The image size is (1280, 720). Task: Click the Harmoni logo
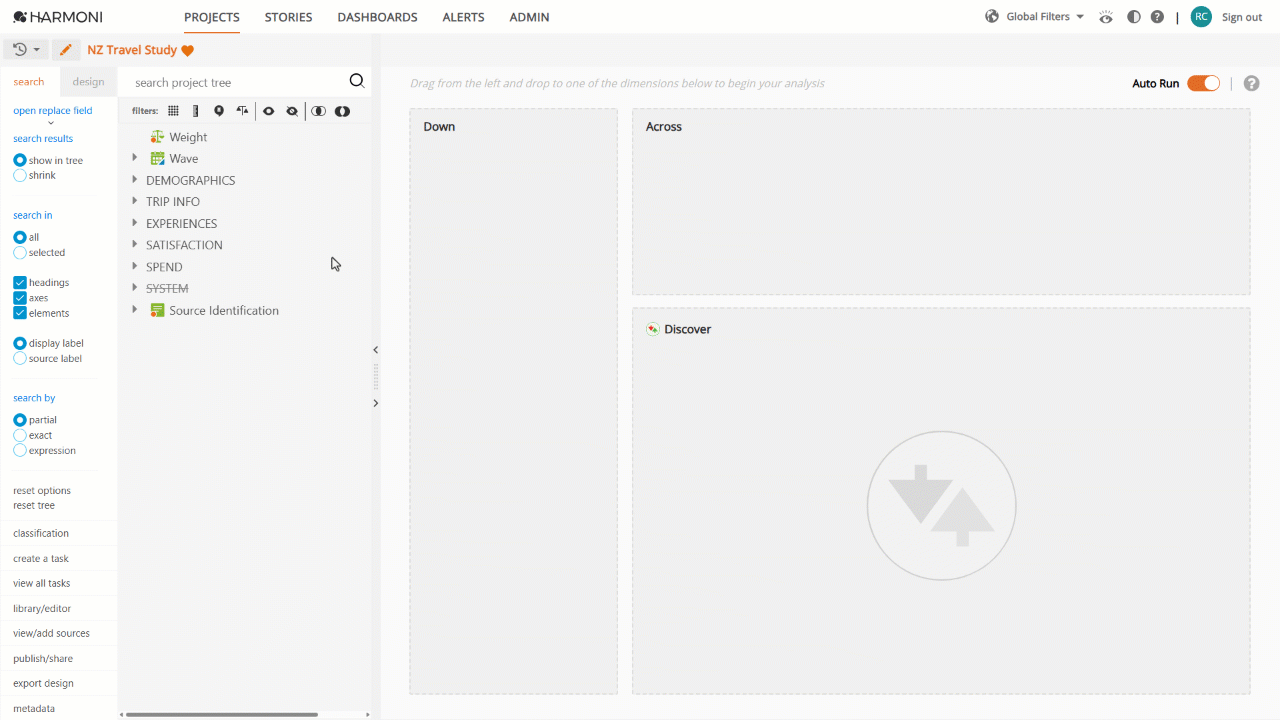pos(58,17)
